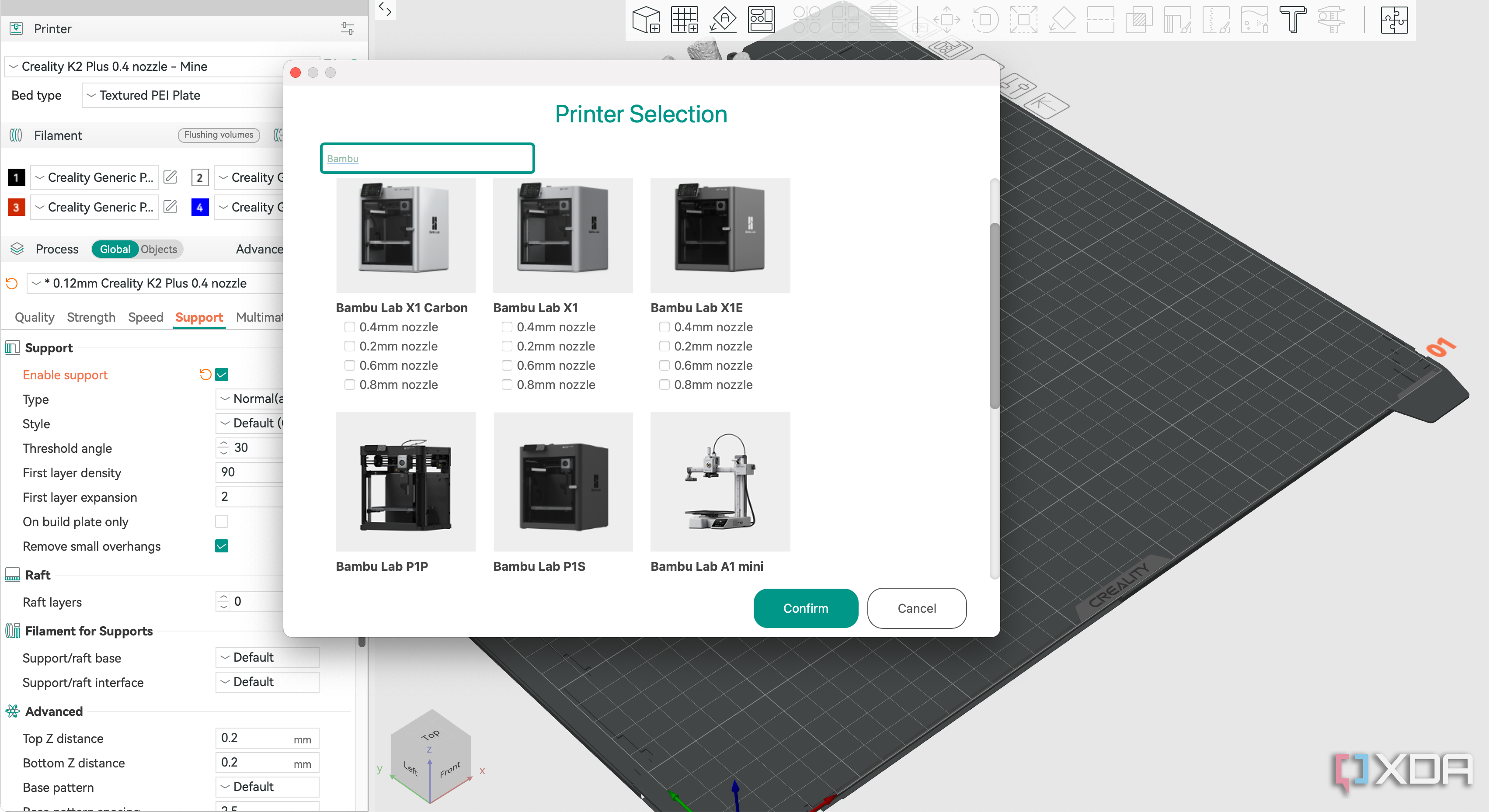Click the Add plate grid icon

tap(684, 20)
